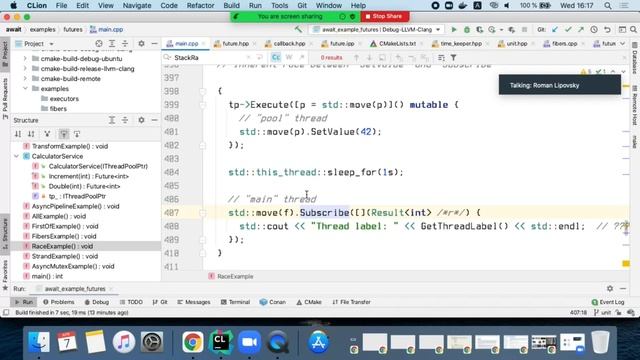The height and width of the screenshot is (360, 640).
Task: Toggle Regex option in find bar
Action: click(x=301, y=58)
